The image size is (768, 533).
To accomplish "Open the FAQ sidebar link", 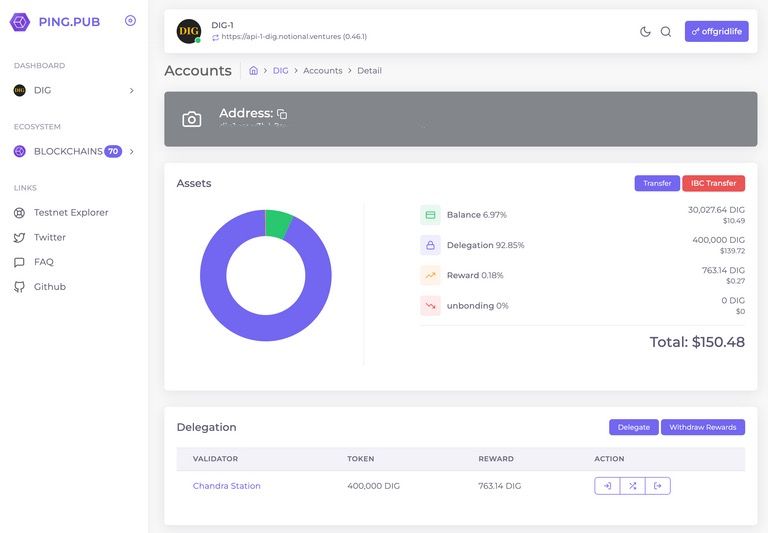I will [44, 262].
